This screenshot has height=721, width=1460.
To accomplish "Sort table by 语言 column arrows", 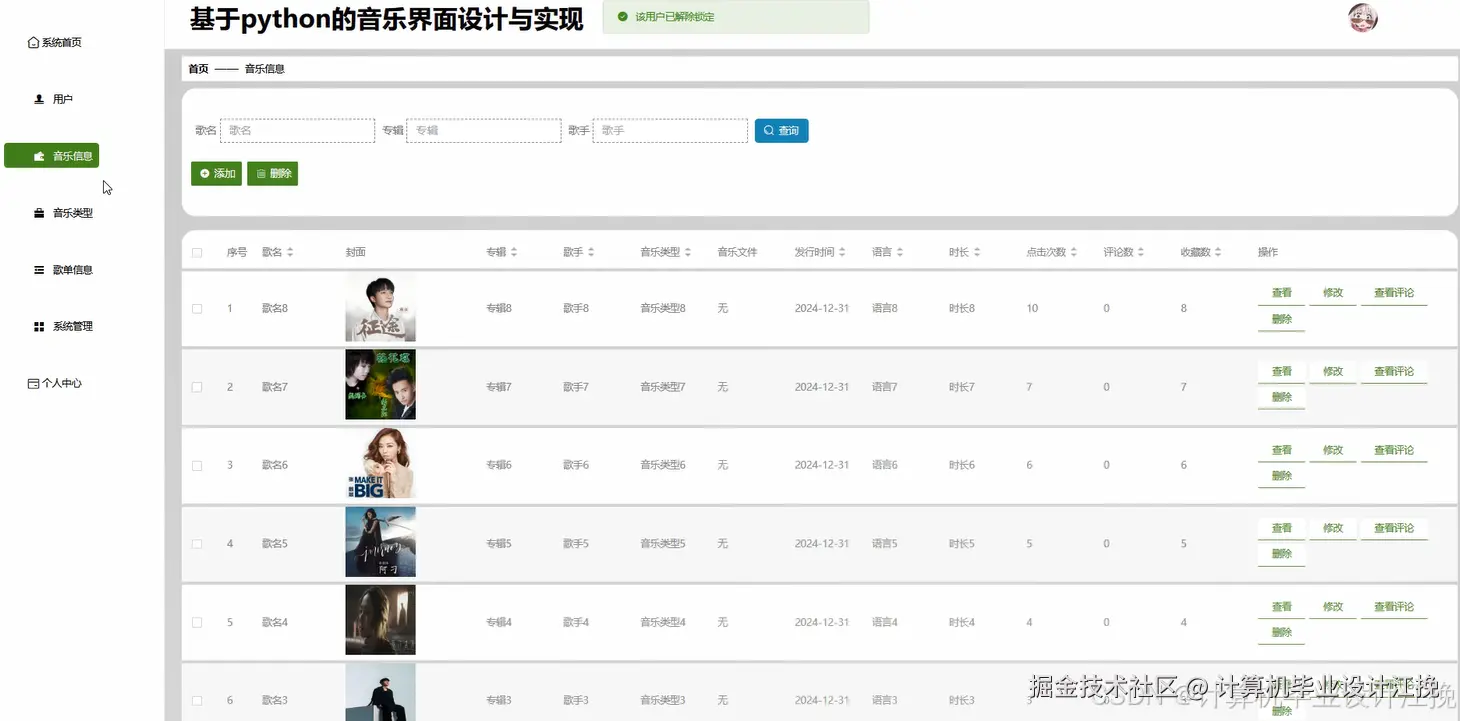I will point(900,253).
